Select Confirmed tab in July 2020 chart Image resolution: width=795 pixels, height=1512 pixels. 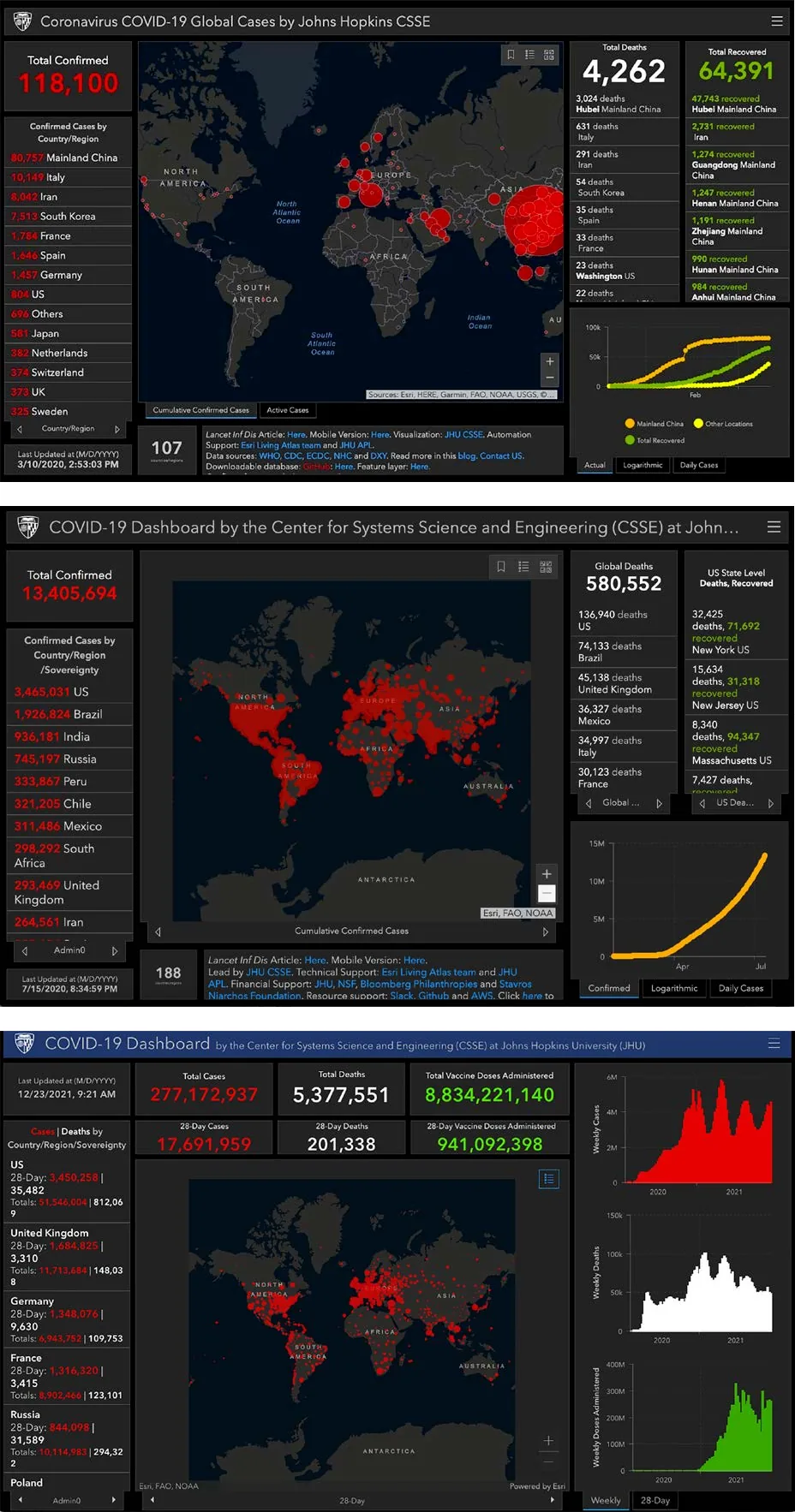(609, 988)
